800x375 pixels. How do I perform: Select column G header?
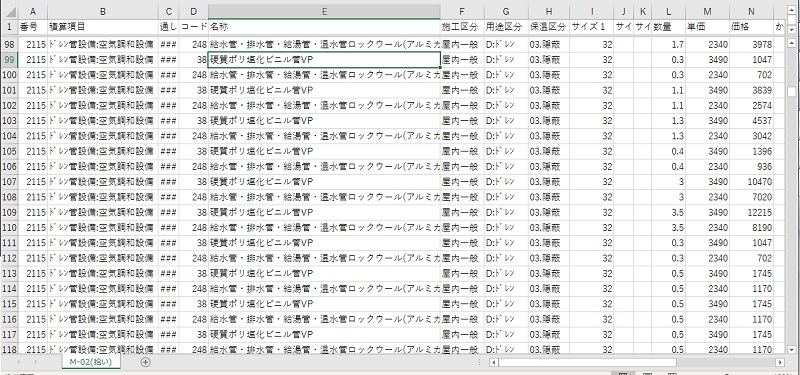[x=506, y=12]
